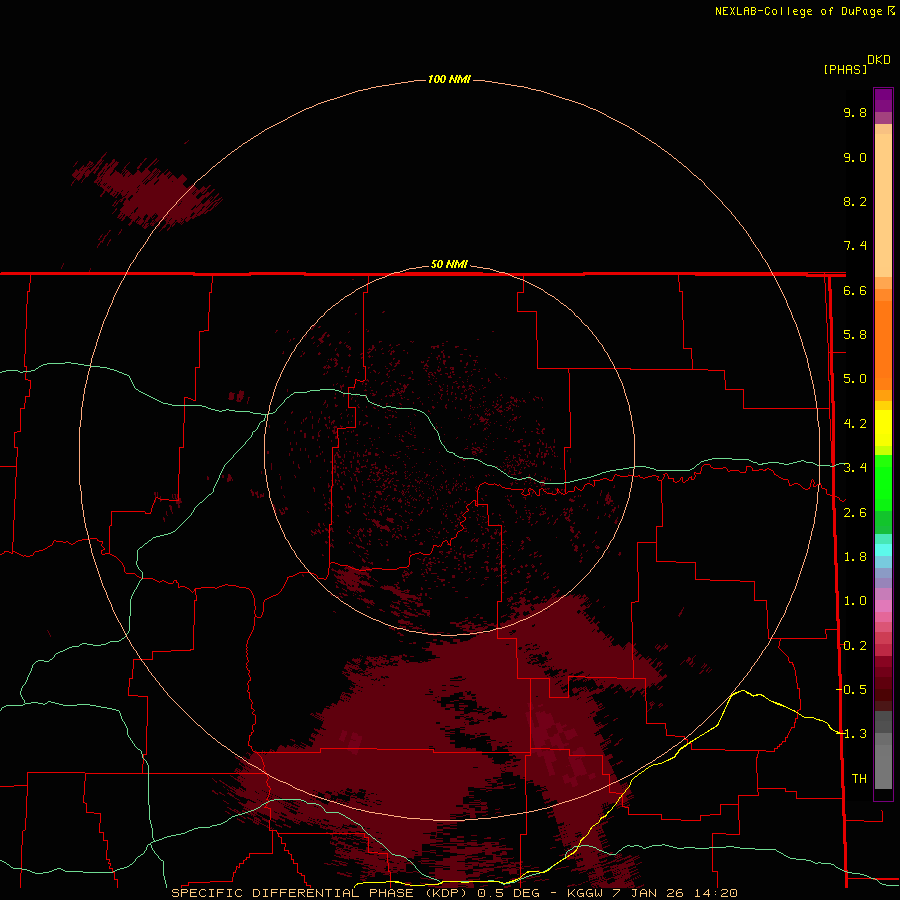900x900 pixels.
Task: Click the 5.0 value on the color scale
Action: tap(855, 379)
